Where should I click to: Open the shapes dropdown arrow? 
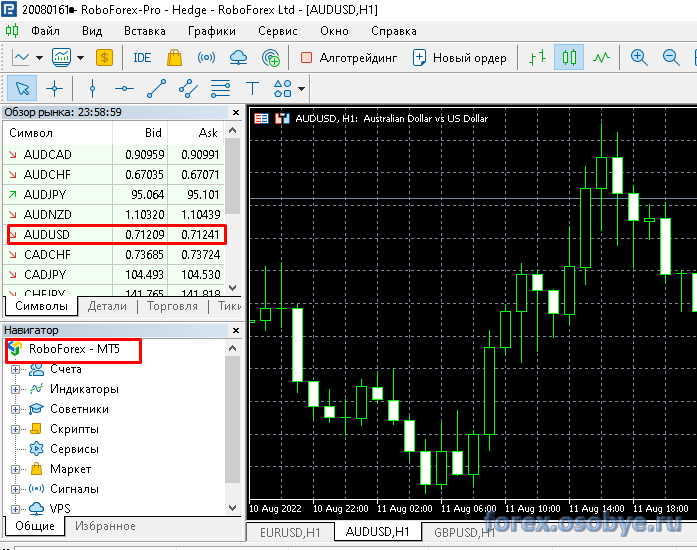click(301, 89)
